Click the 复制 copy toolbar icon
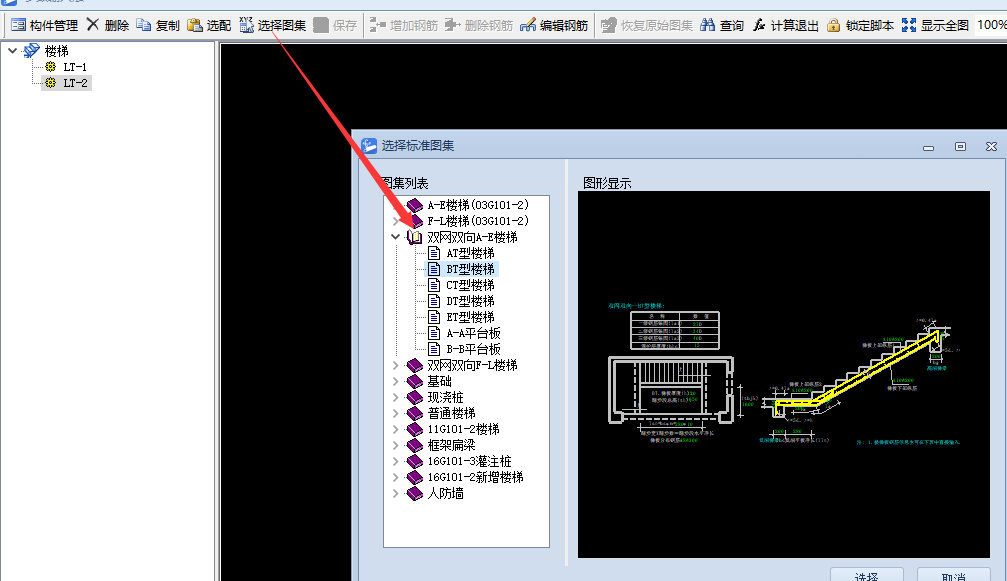 pos(144,25)
